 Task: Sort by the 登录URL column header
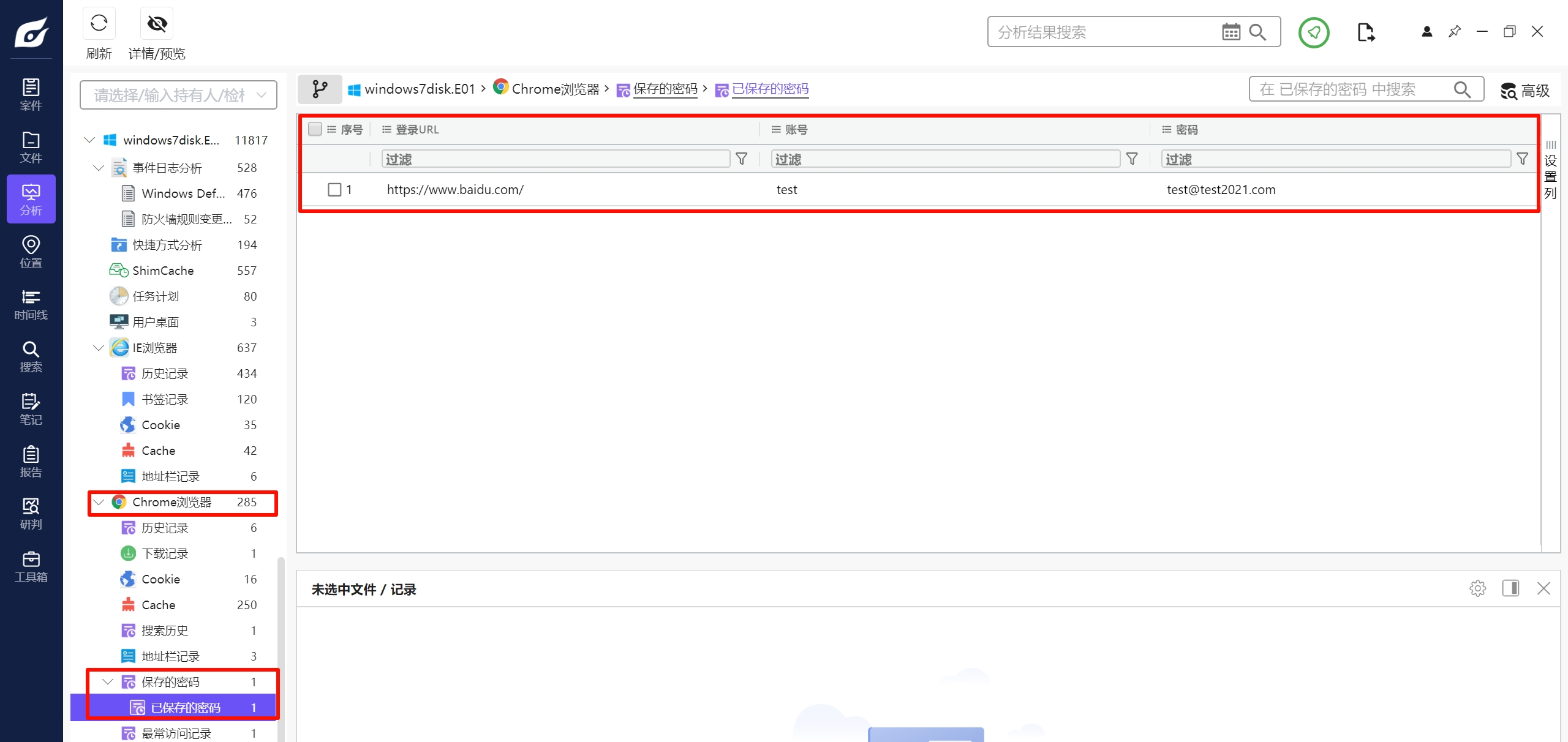[x=417, y=130]
